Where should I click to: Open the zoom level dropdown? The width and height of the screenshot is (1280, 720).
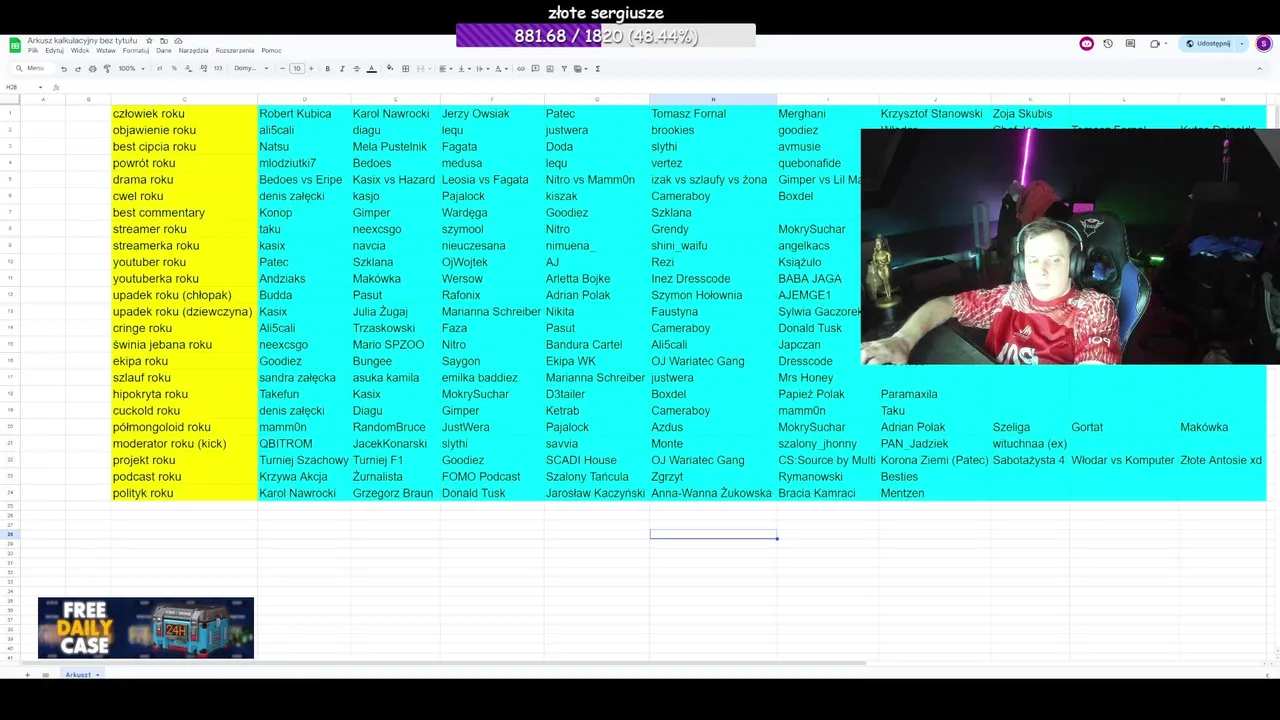click(131, 69)
